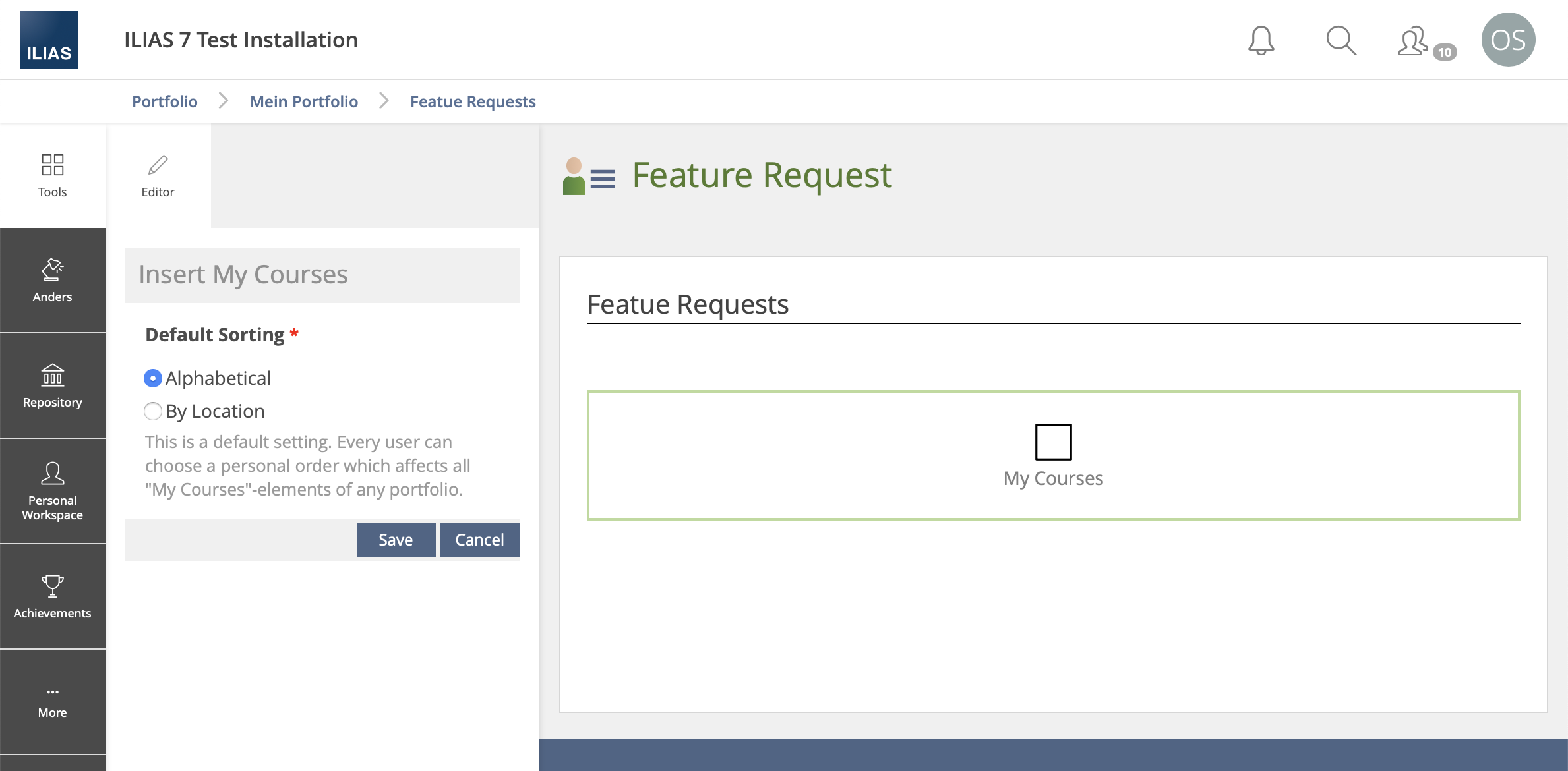Open the OS user avatar menu

[x=1508, y=40]
